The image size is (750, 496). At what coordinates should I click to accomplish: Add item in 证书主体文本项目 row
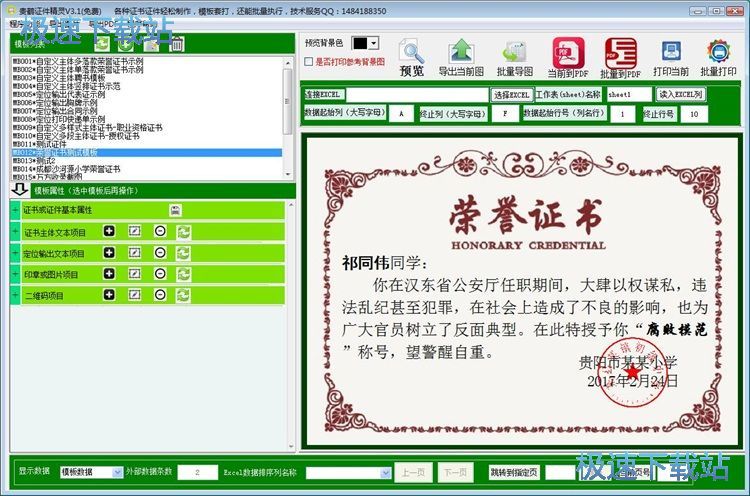109,231
